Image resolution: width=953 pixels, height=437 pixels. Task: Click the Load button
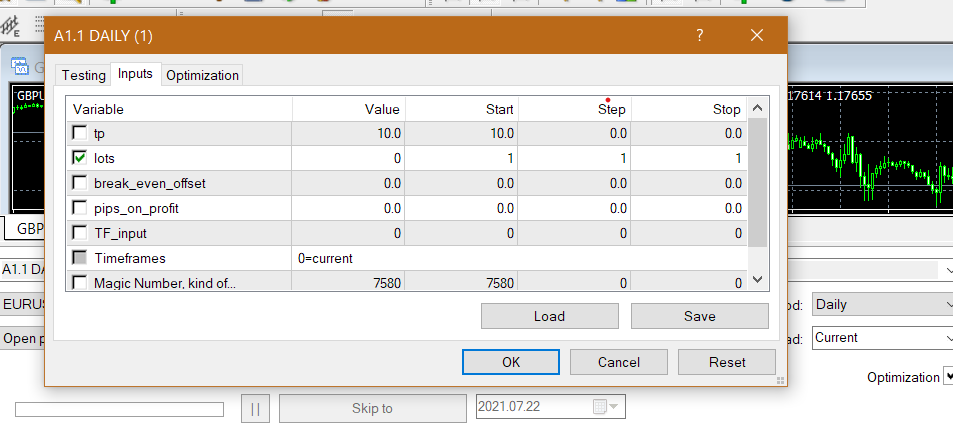click(549, 316)
